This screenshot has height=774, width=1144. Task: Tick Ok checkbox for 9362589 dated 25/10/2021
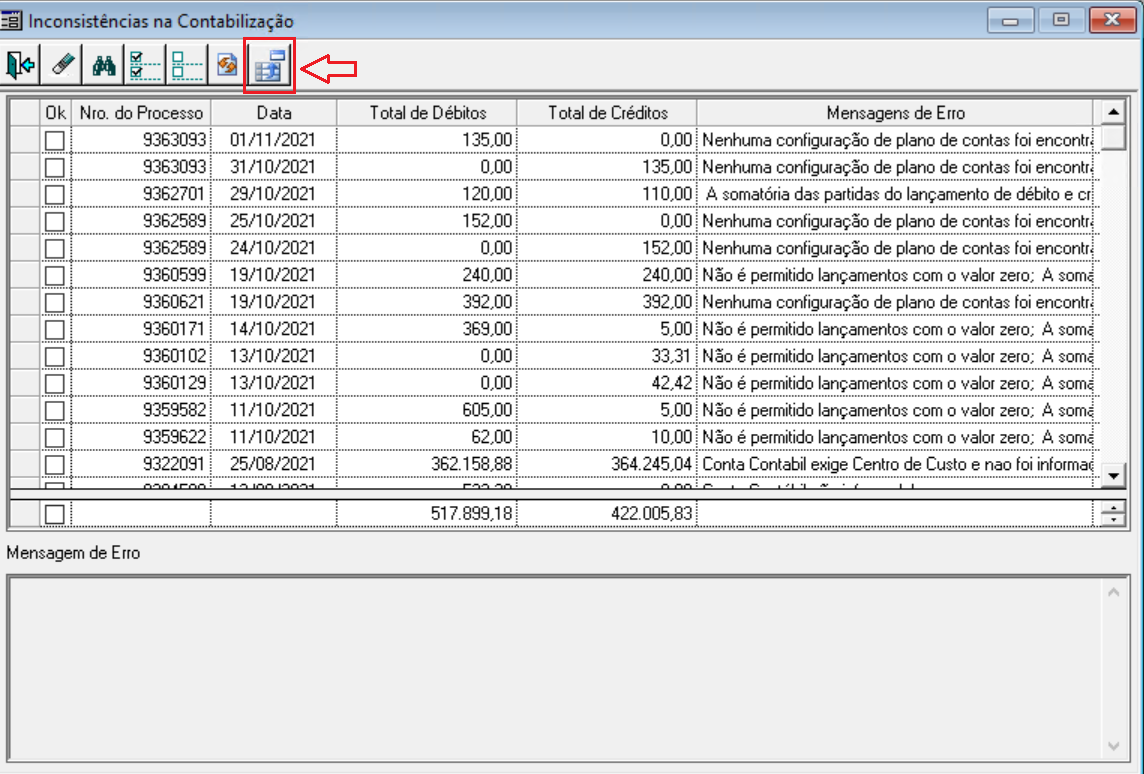(55, 221)
